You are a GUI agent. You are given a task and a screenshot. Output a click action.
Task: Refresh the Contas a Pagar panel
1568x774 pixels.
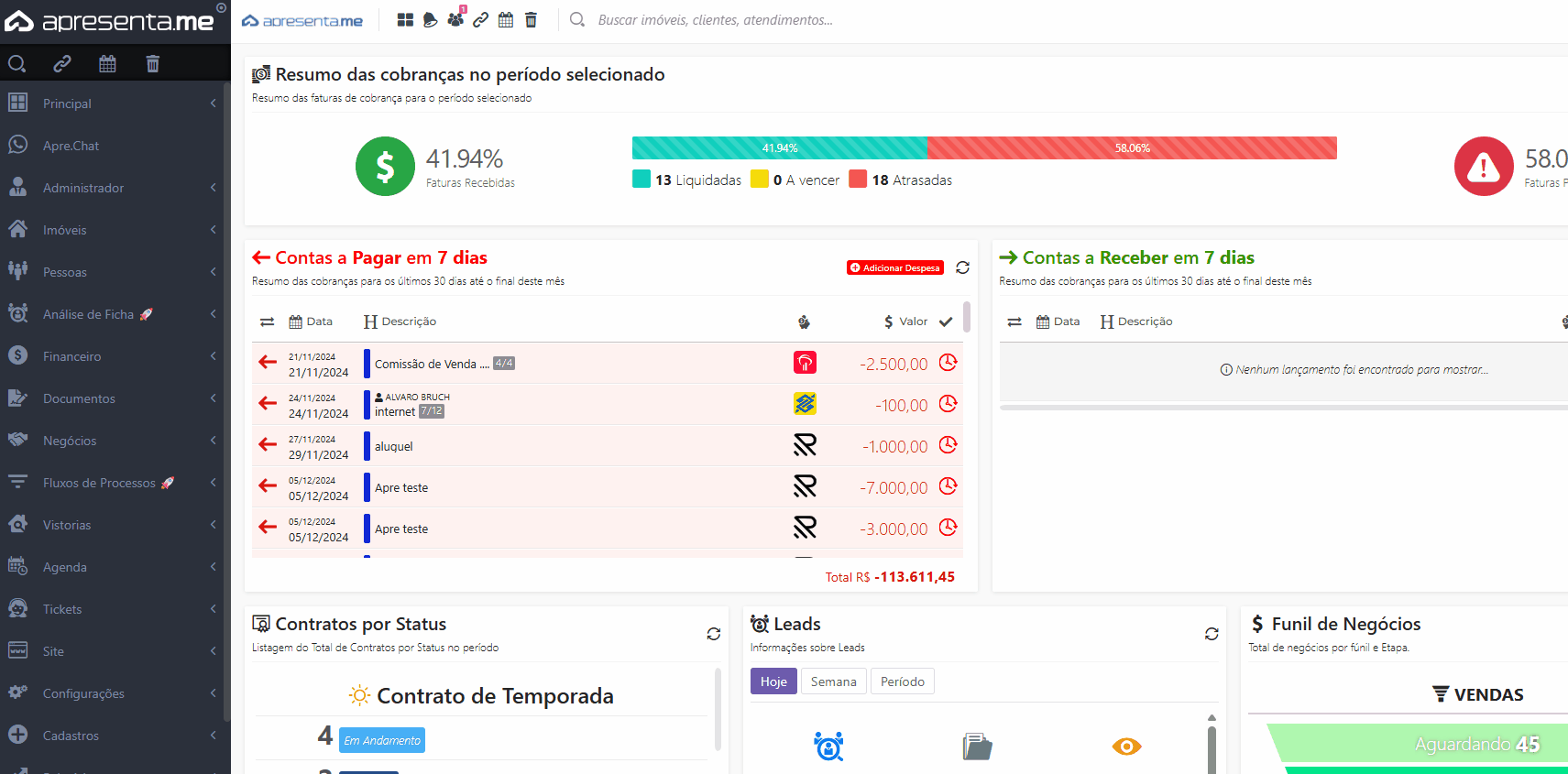point(962,267)
